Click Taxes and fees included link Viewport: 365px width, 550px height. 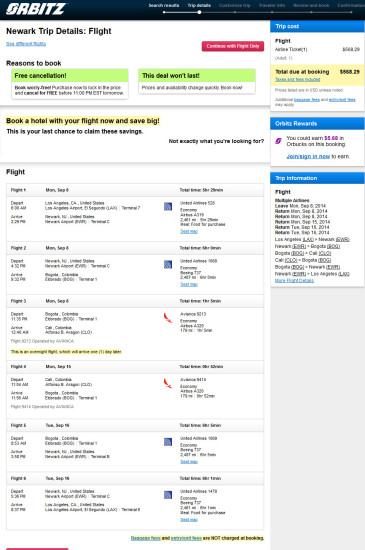click(297, 80)
